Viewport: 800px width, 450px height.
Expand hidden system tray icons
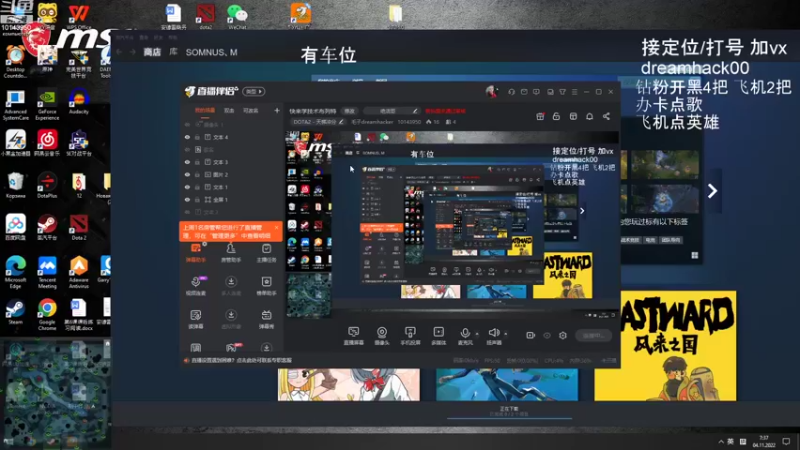(x=721, y=441)
